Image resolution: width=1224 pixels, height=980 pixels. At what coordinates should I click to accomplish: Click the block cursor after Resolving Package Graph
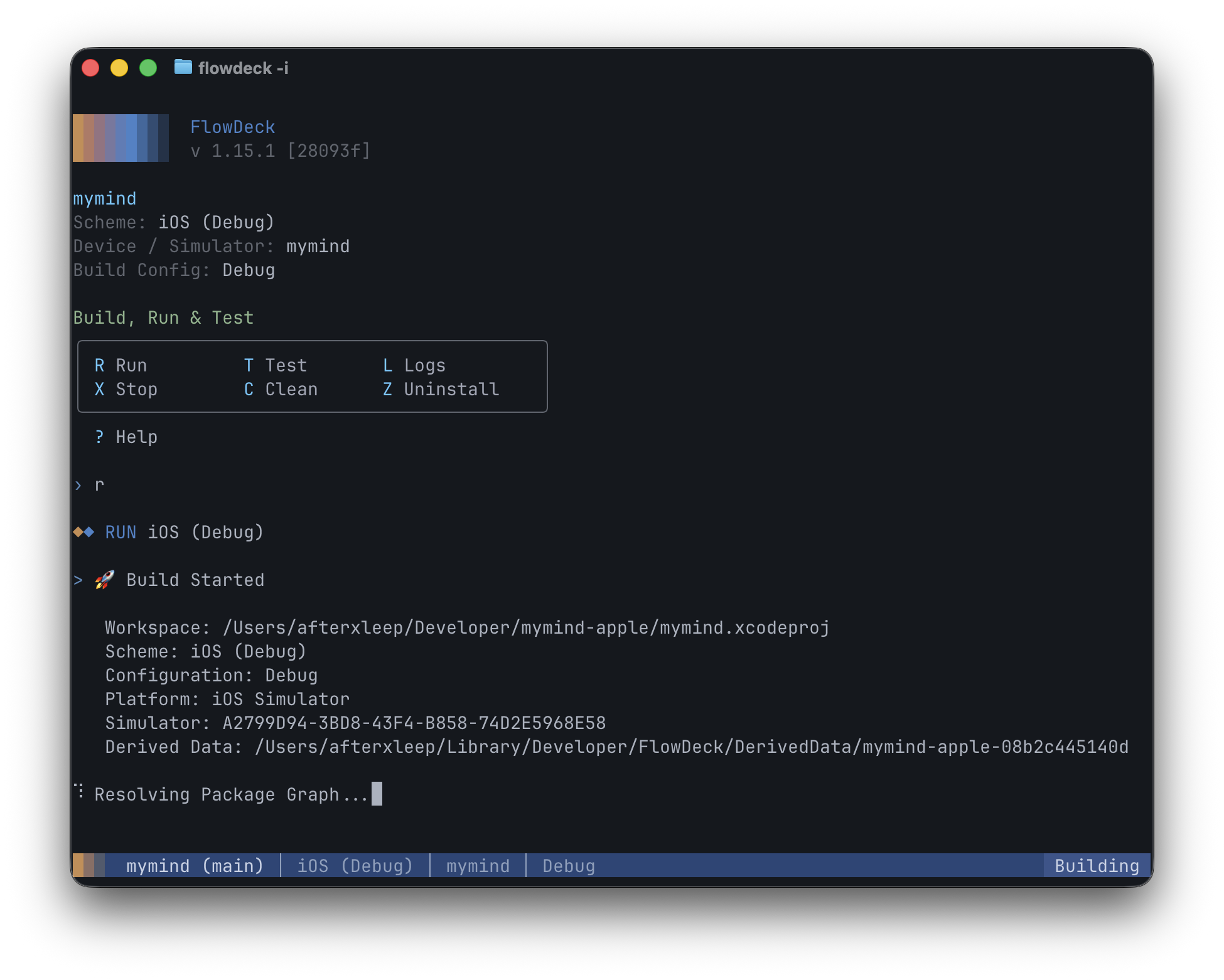click(x=377, y=794)
